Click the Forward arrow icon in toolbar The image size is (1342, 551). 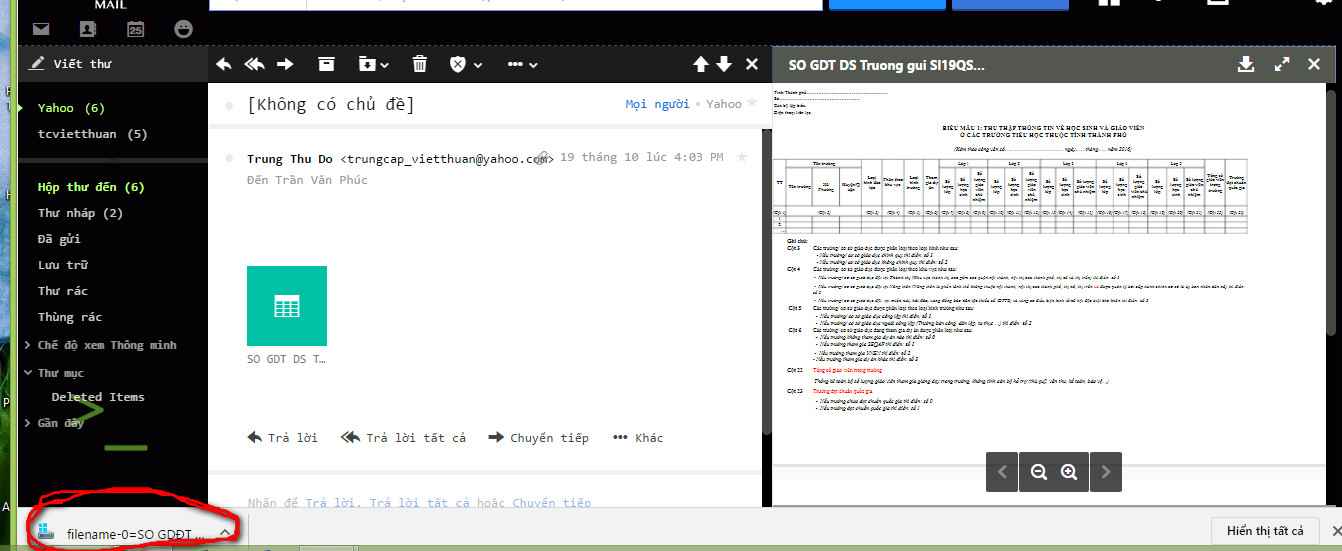click(x=286, y=64)
